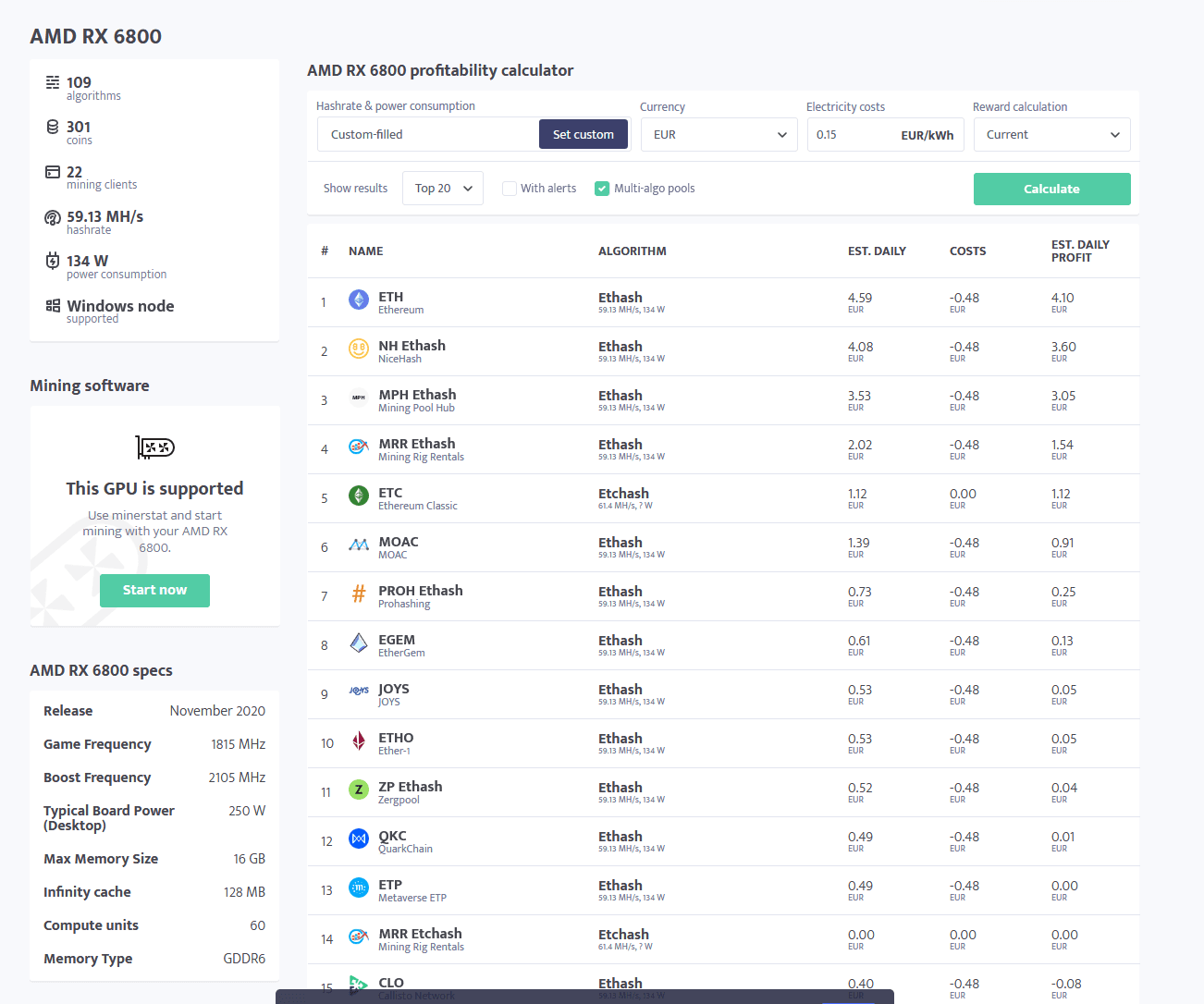
Task: Uncheck the Multi-algo pools checkbox
Action: [602, 189]
